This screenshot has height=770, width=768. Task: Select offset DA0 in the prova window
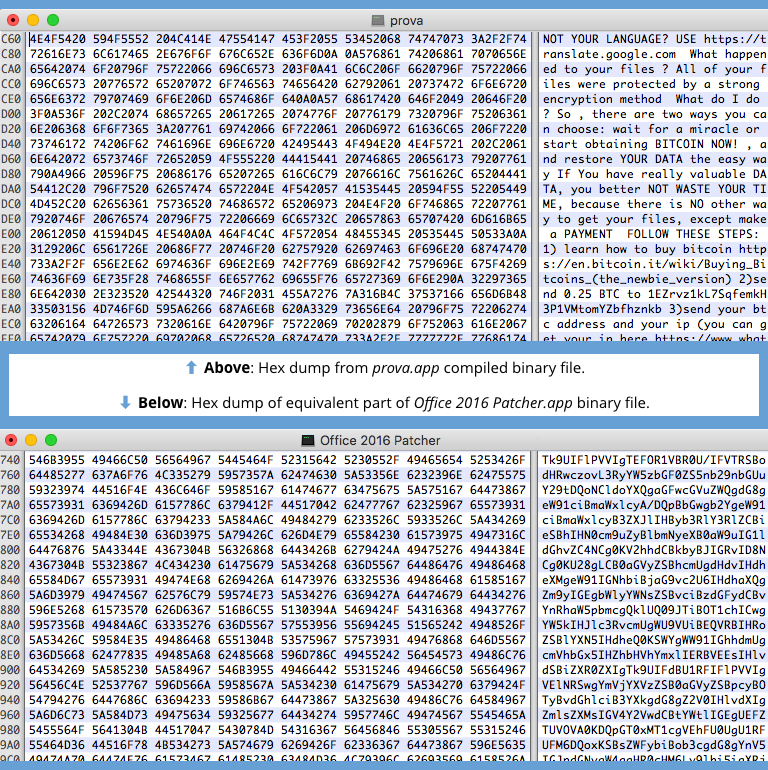[11, 189]
